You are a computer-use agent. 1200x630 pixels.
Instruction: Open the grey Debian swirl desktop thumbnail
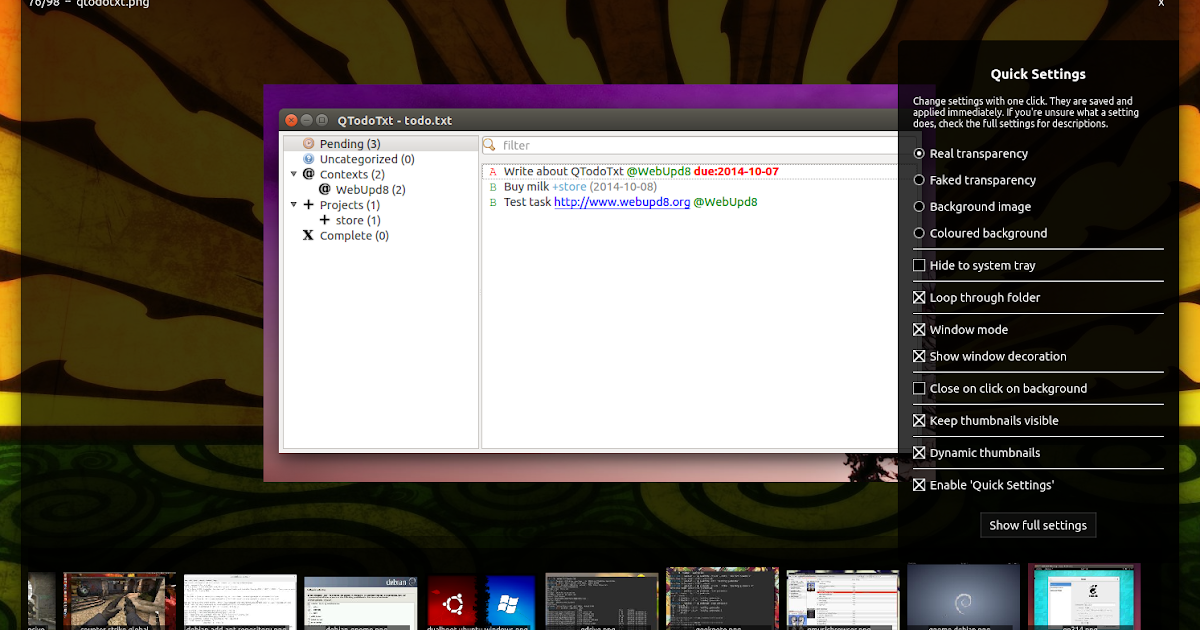pyautogui.click(x=964, y=597)
